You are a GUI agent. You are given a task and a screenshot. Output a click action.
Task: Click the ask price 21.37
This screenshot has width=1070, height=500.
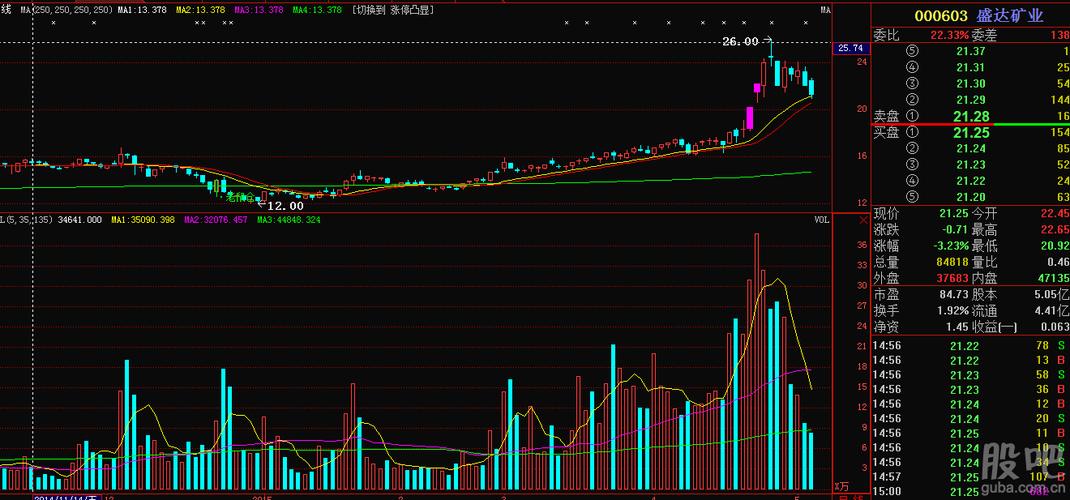(x=971, y=51)
